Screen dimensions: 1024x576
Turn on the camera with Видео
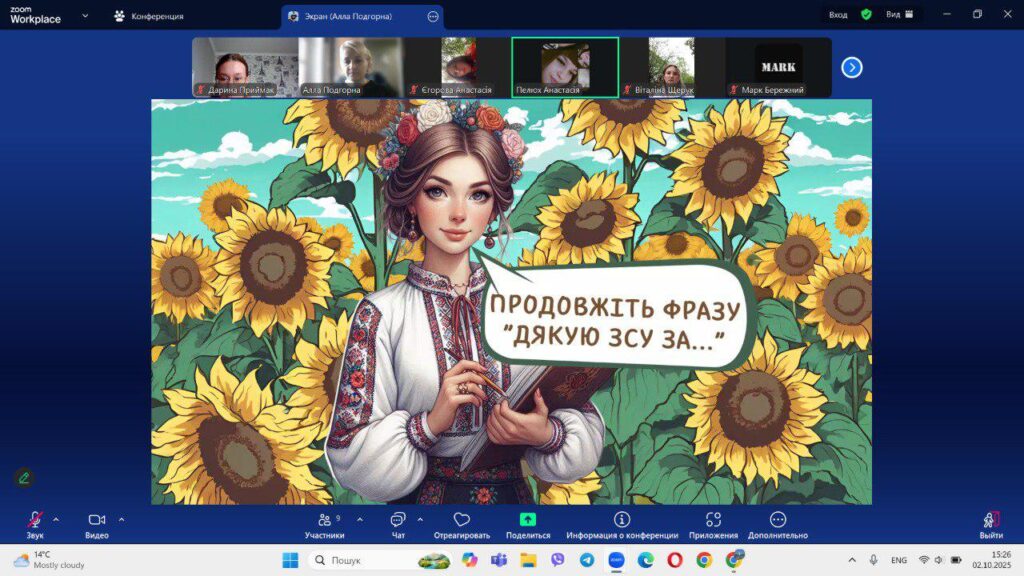click(97, 520)
